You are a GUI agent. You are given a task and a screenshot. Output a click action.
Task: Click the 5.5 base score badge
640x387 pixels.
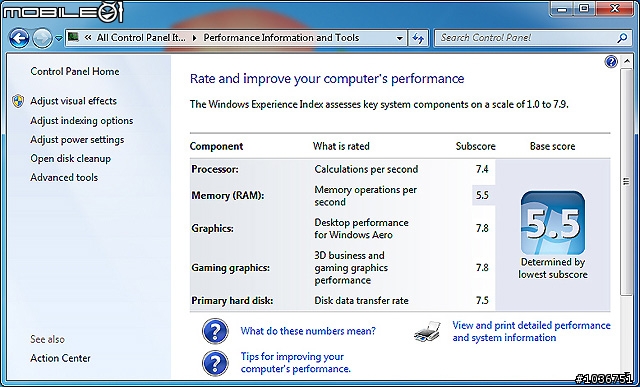pos(553,223)
